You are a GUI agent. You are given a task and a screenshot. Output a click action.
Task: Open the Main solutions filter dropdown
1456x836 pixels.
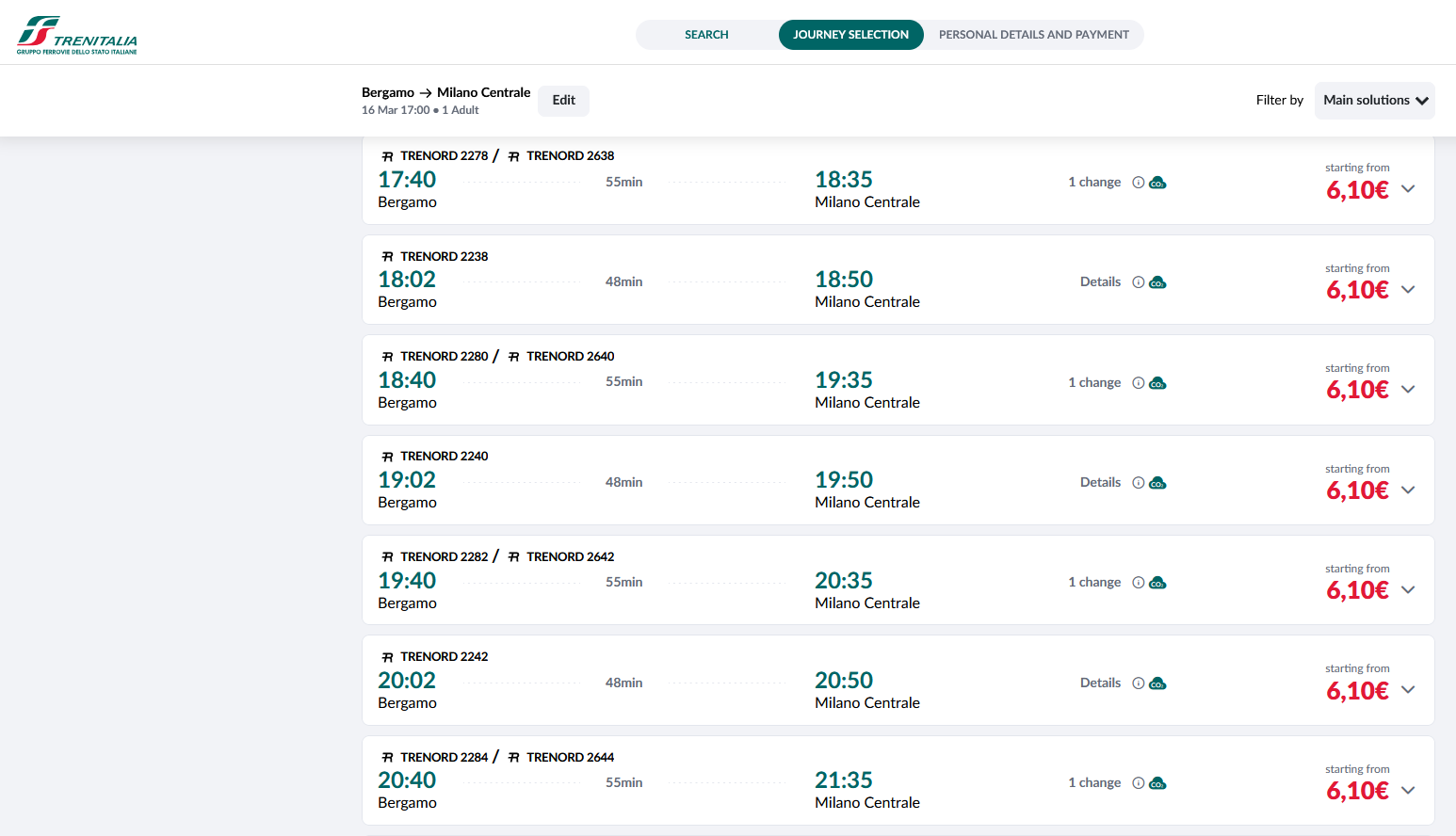click(x=1374, y=101)
